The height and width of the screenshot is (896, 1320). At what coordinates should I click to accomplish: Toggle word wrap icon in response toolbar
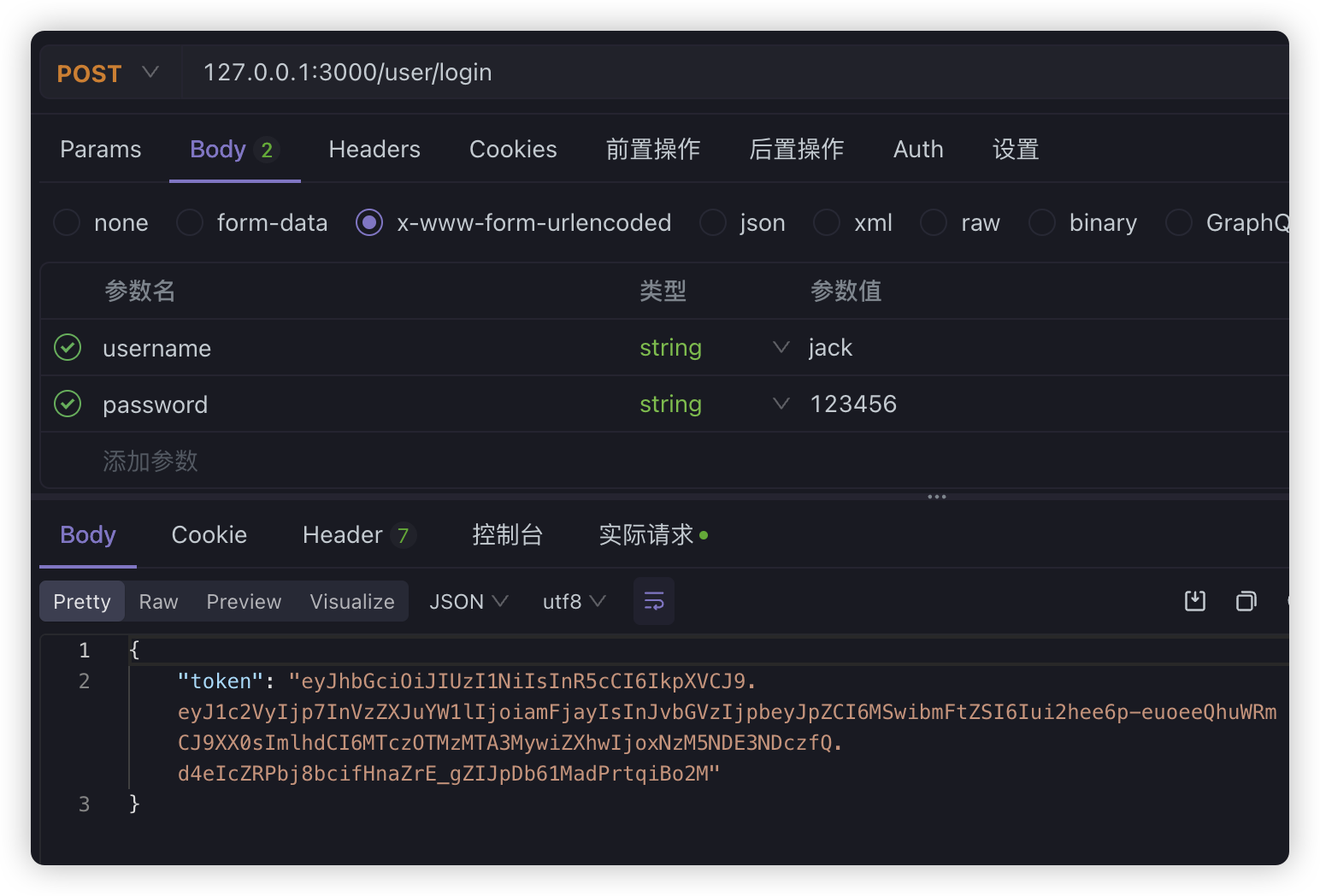(x=654, y=601)
